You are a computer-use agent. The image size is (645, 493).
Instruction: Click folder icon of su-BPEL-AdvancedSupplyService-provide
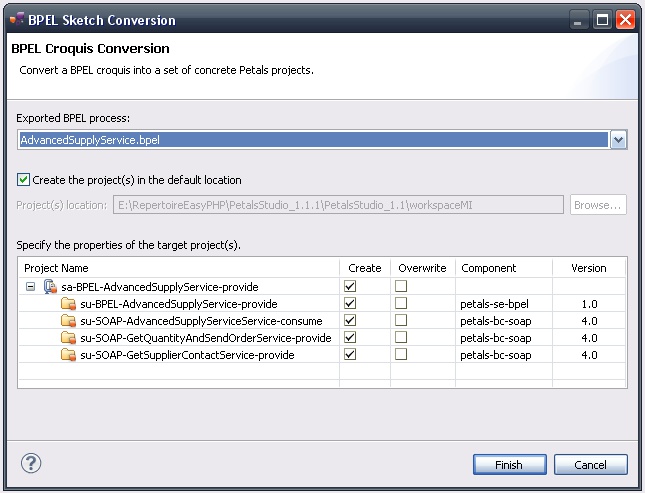coord(68,304)
